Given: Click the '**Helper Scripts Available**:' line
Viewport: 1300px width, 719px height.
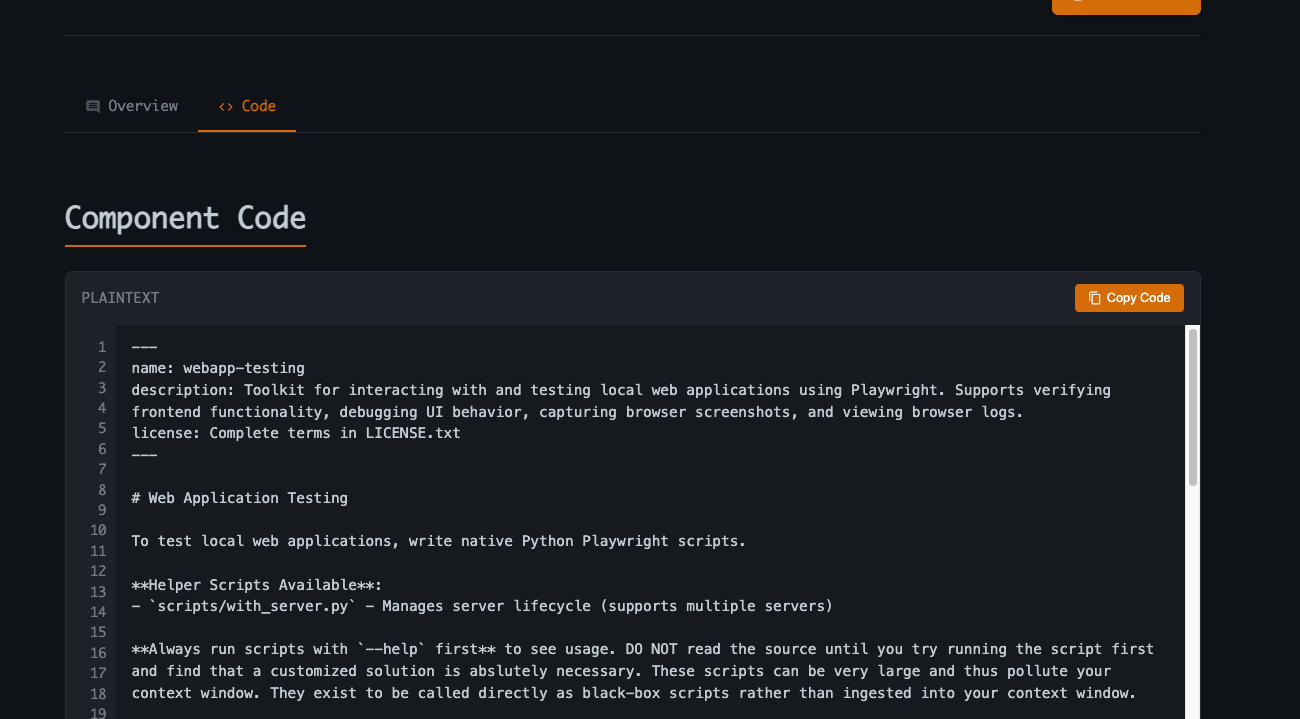Looking at the screenshot, I should (257, 585).
